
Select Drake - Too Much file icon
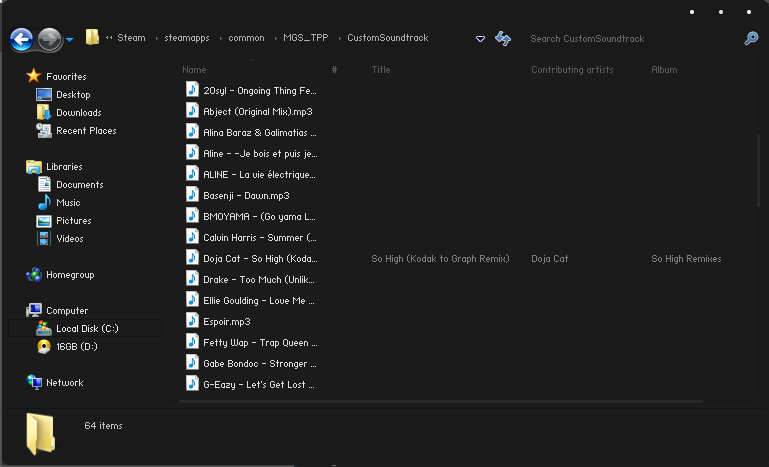(x=192, y=279)
